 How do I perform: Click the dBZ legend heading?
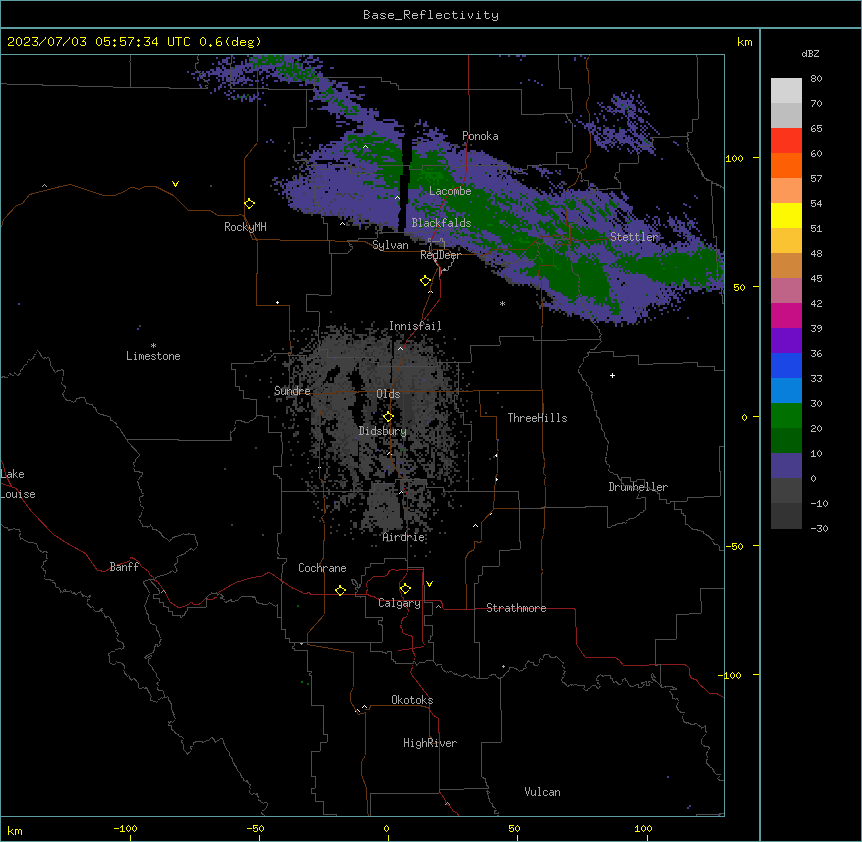(810, 54)
